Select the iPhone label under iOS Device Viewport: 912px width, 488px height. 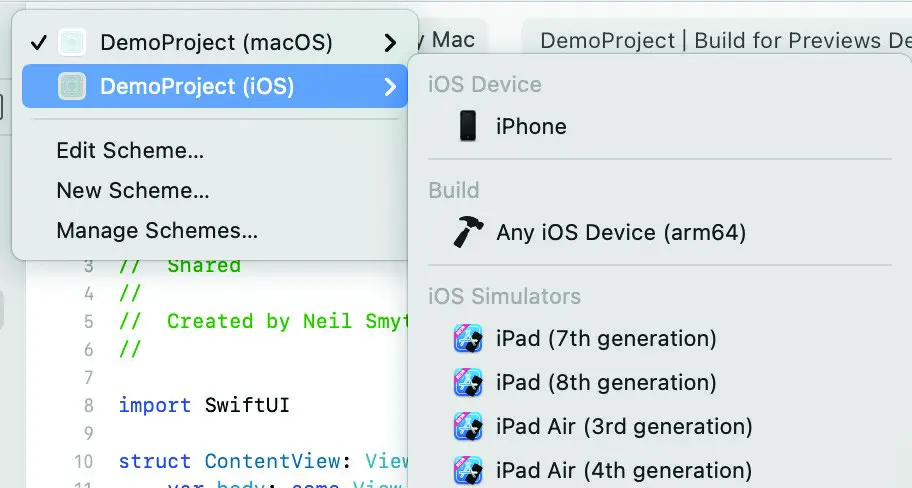[531, 126]
